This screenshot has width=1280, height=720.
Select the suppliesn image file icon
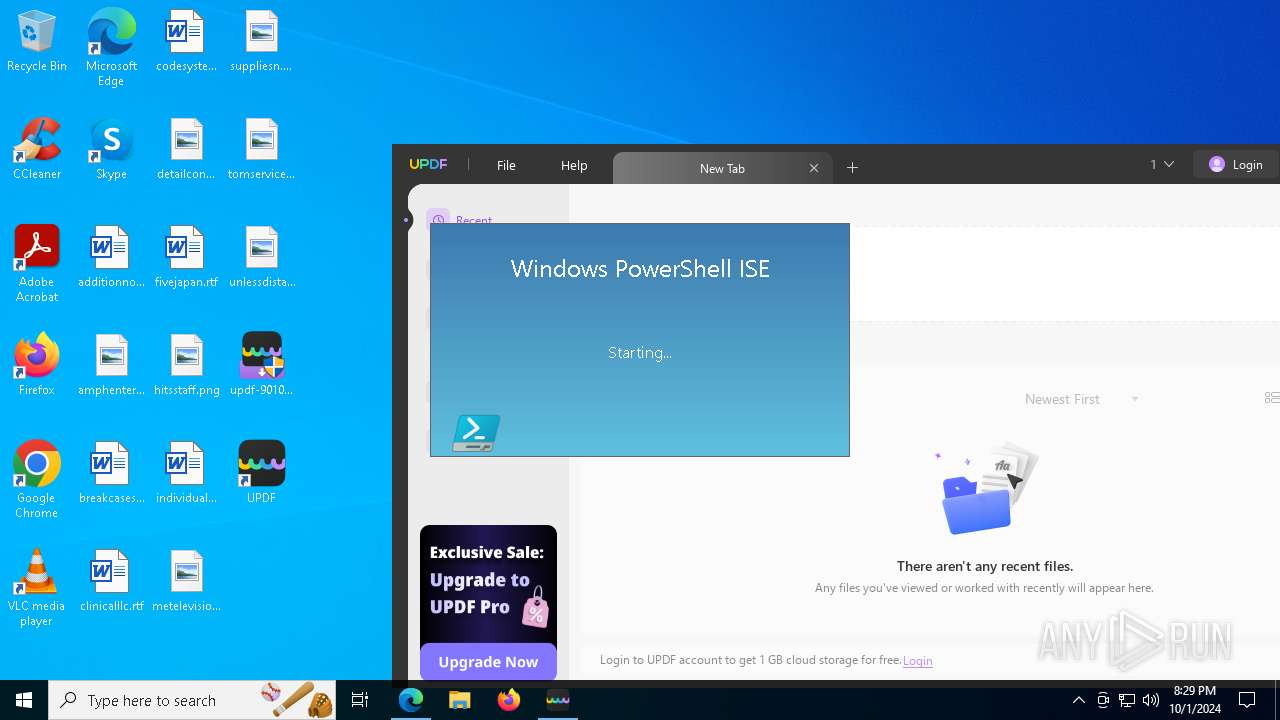(x=261, y=42)
